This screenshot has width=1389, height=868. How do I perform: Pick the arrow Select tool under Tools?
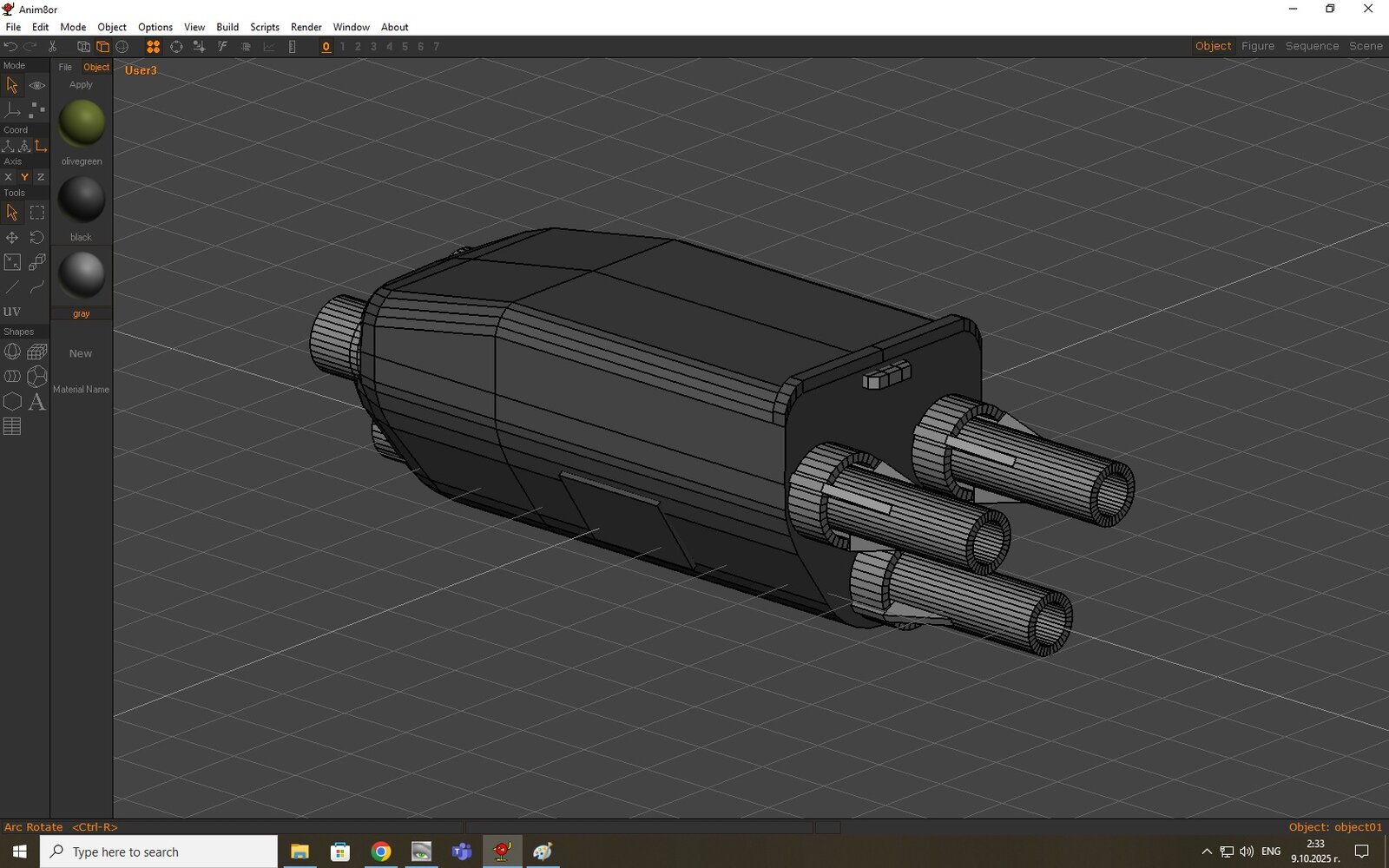pos(12,212)
